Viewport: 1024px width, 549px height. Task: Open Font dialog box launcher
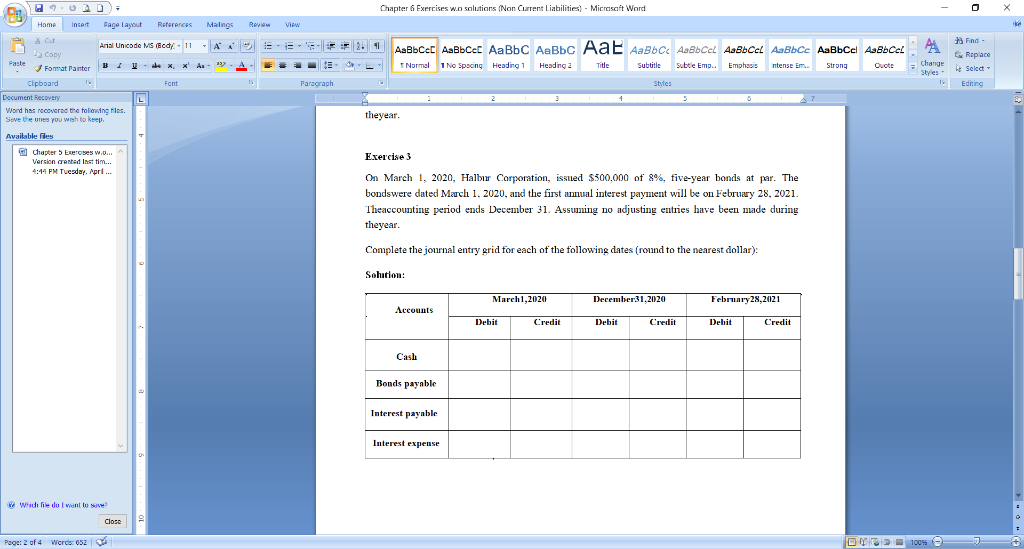pyautogui.click(x=251, y=84)
